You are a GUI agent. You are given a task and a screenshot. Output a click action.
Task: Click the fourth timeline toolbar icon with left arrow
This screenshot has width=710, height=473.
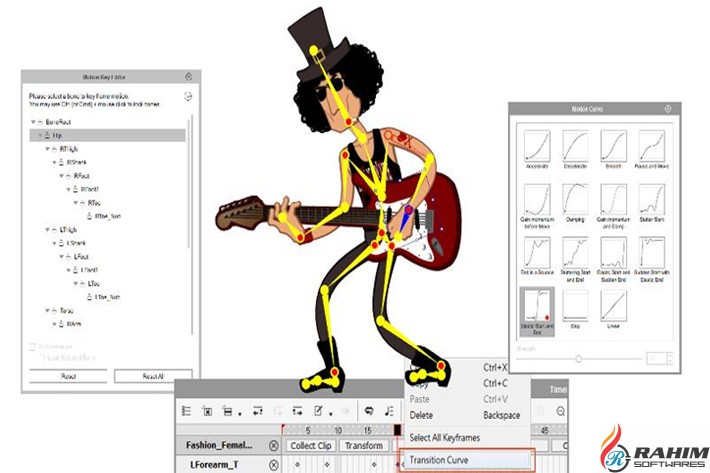pos(258,411)
